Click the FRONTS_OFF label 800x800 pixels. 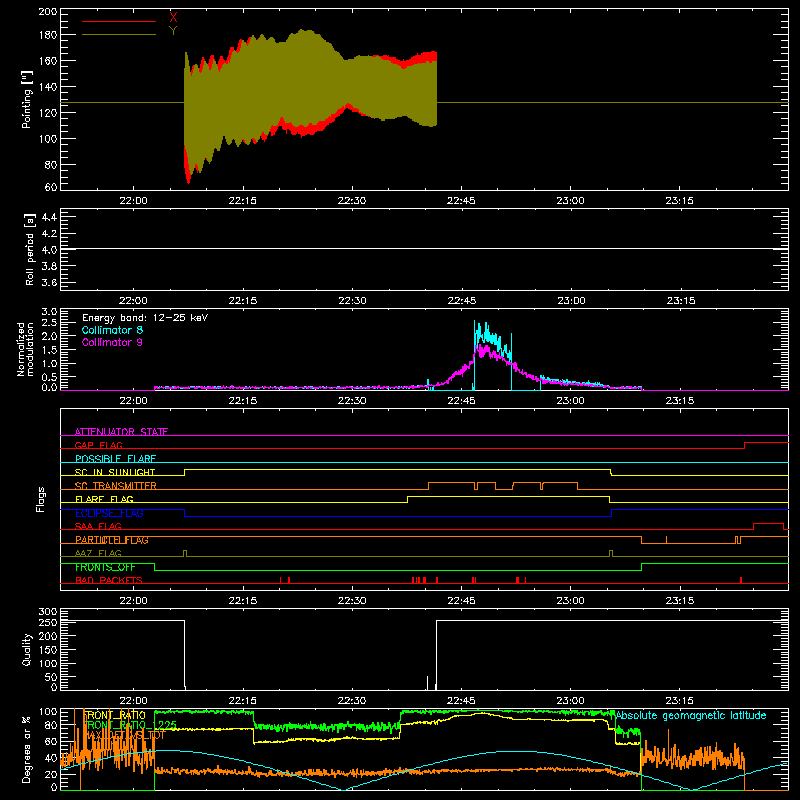[105, 567]
